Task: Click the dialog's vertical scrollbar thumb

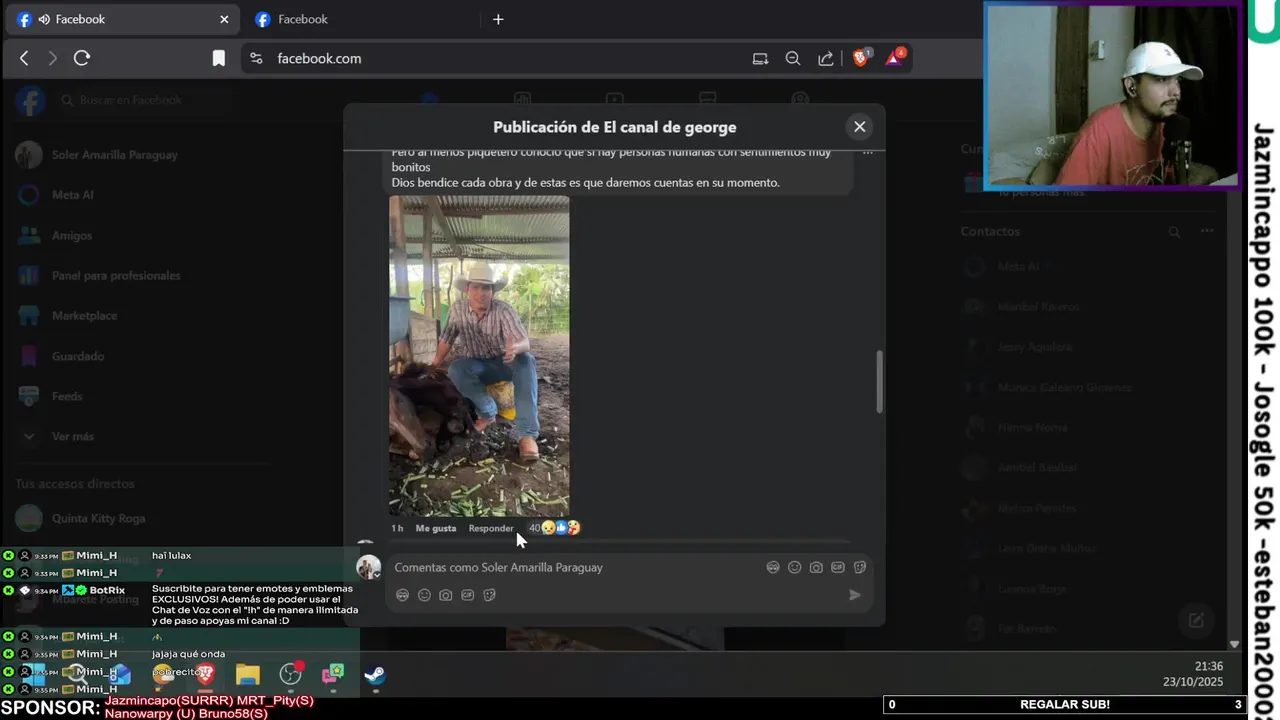Action: tap(880, 381)
